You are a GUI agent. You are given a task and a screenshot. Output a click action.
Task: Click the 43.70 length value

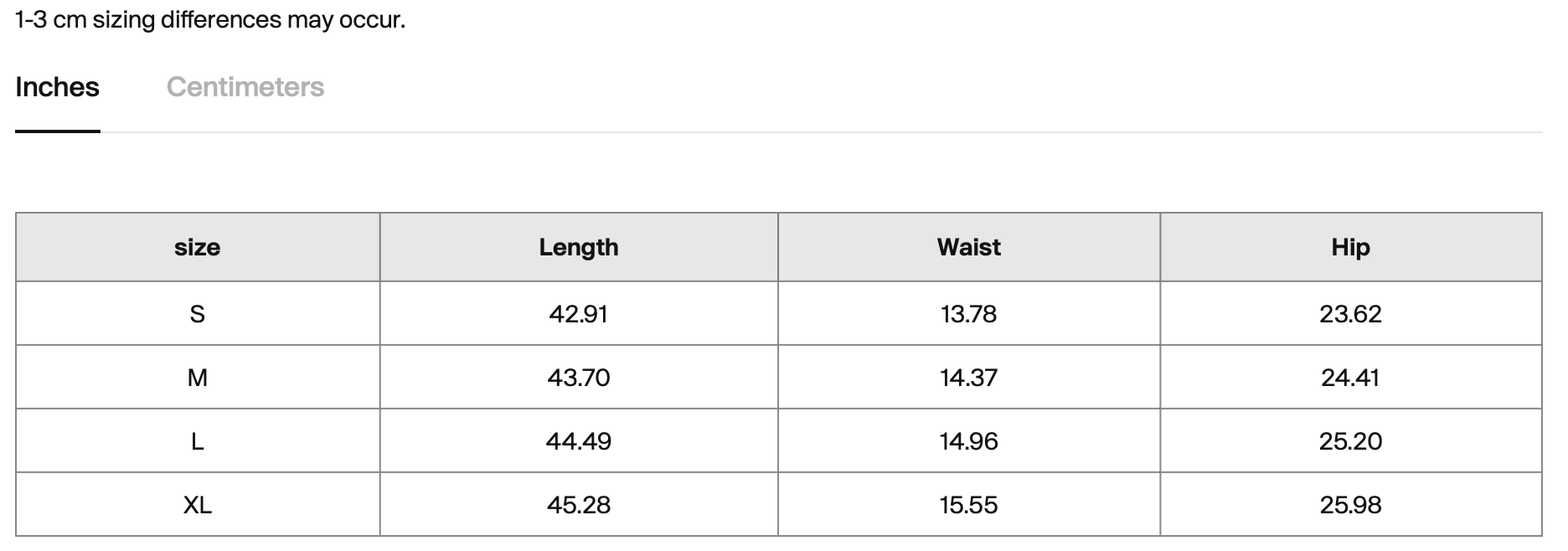(x=578, y=378)
